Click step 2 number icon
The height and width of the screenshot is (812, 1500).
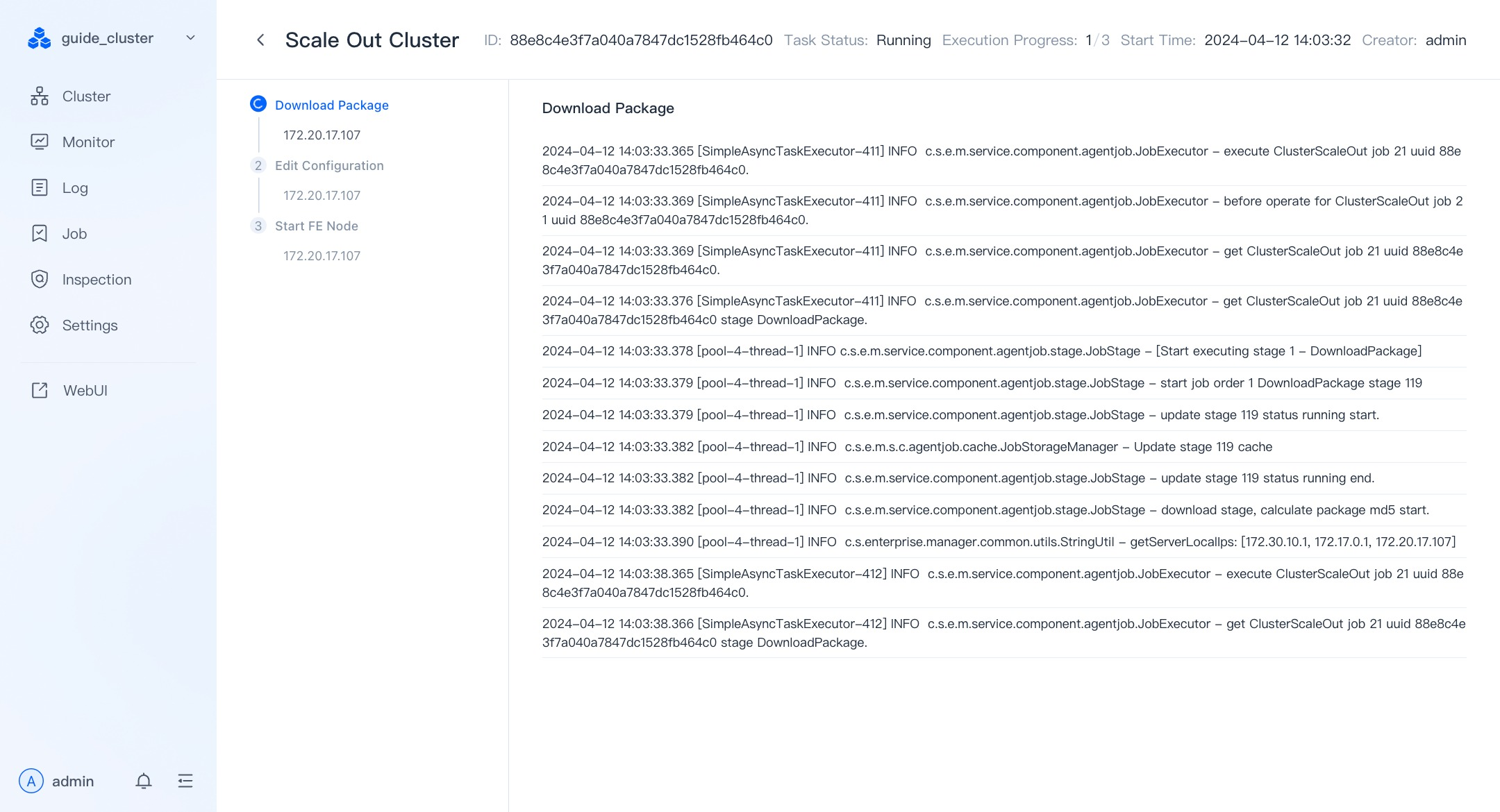click(258, 165)
